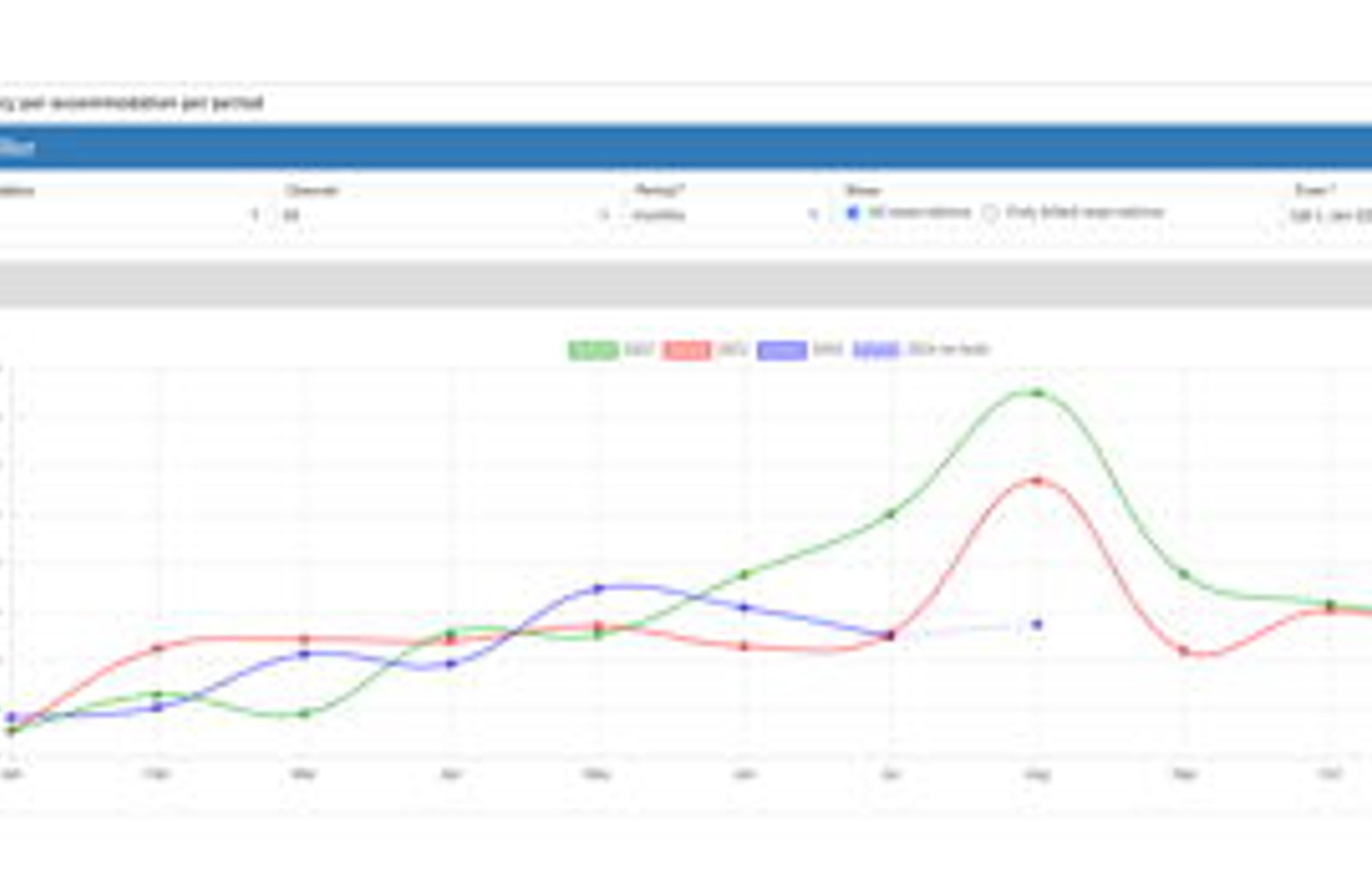Open the Period dropdown showing monthly

pos(726,215)
